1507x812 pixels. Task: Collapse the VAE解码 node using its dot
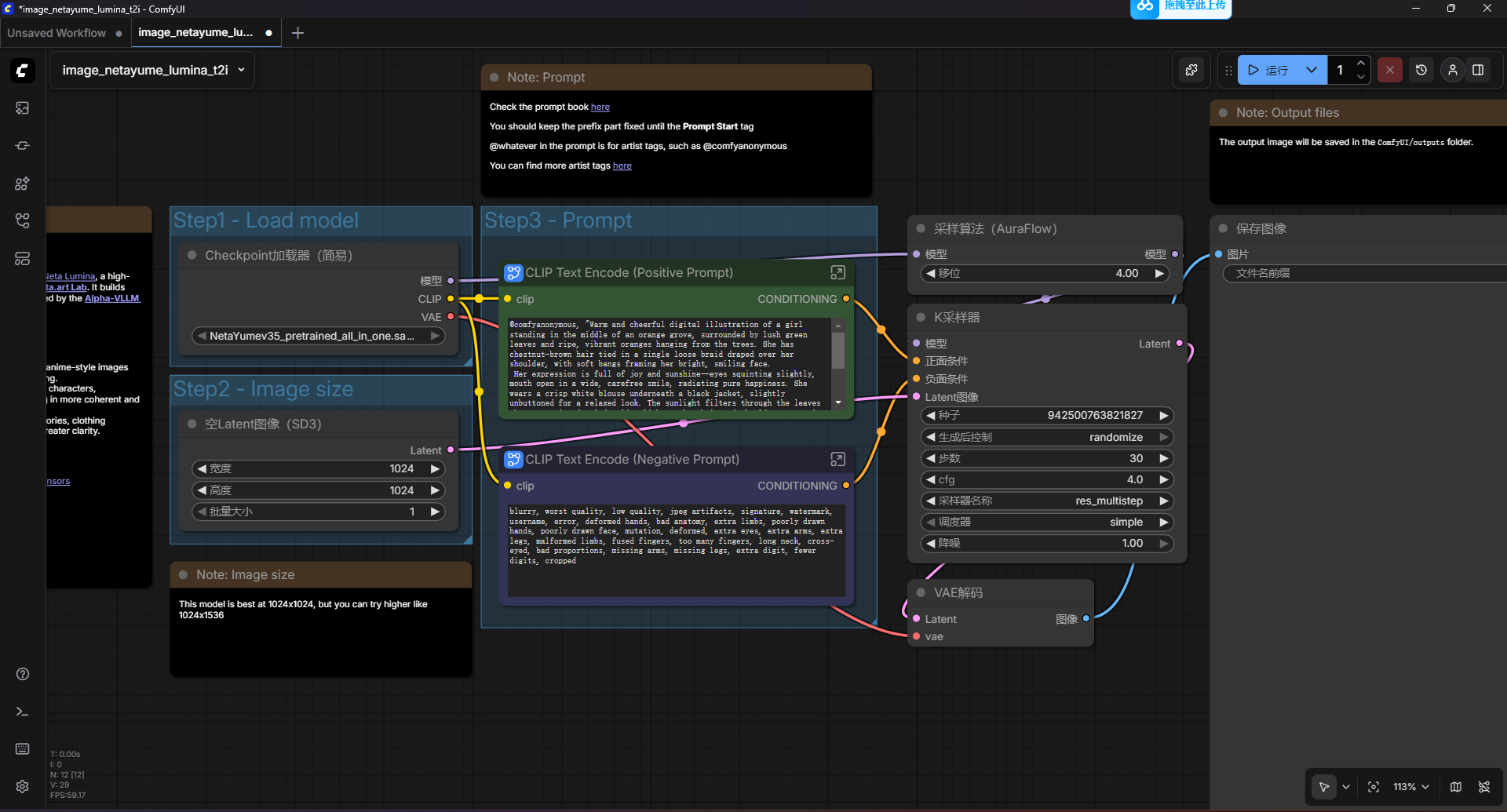click(x=921, y=592)
